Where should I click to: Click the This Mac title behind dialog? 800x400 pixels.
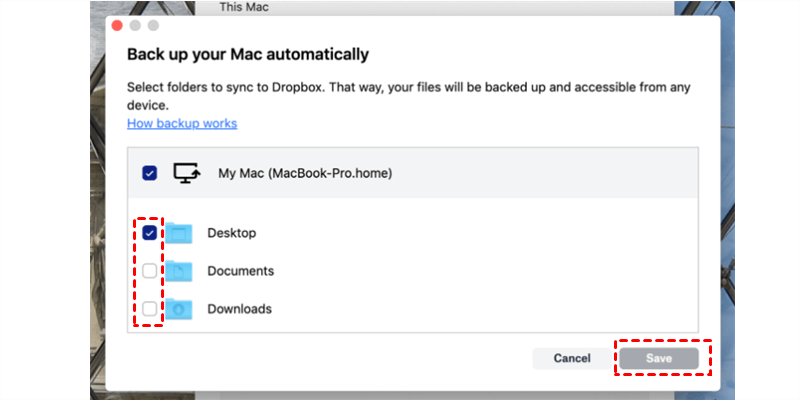[243, 7]
